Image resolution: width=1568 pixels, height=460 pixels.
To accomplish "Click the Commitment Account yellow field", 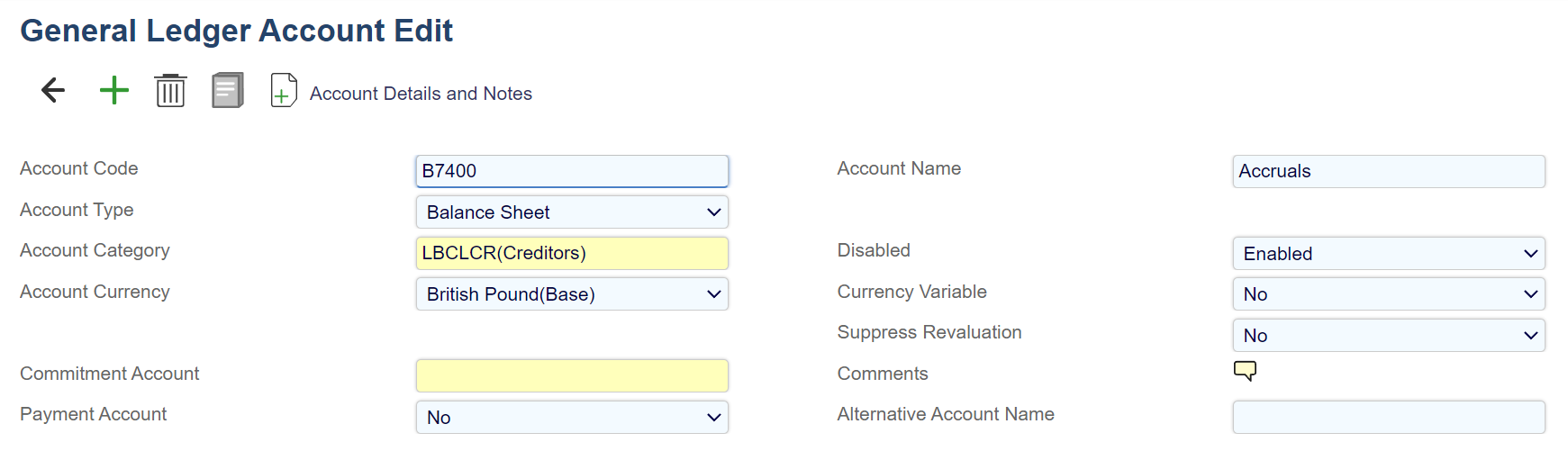I will pyautogui.click(x=572, y=375).
